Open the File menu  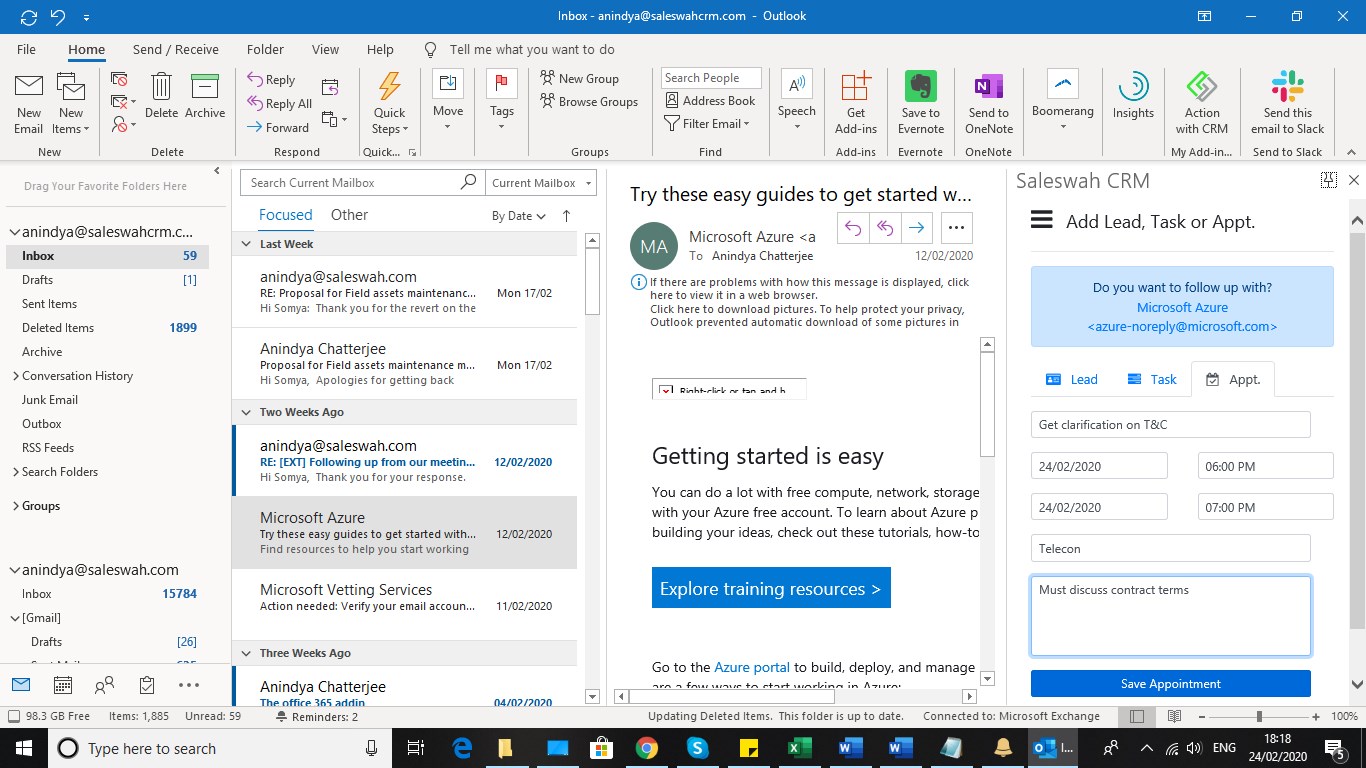point(26,49)
